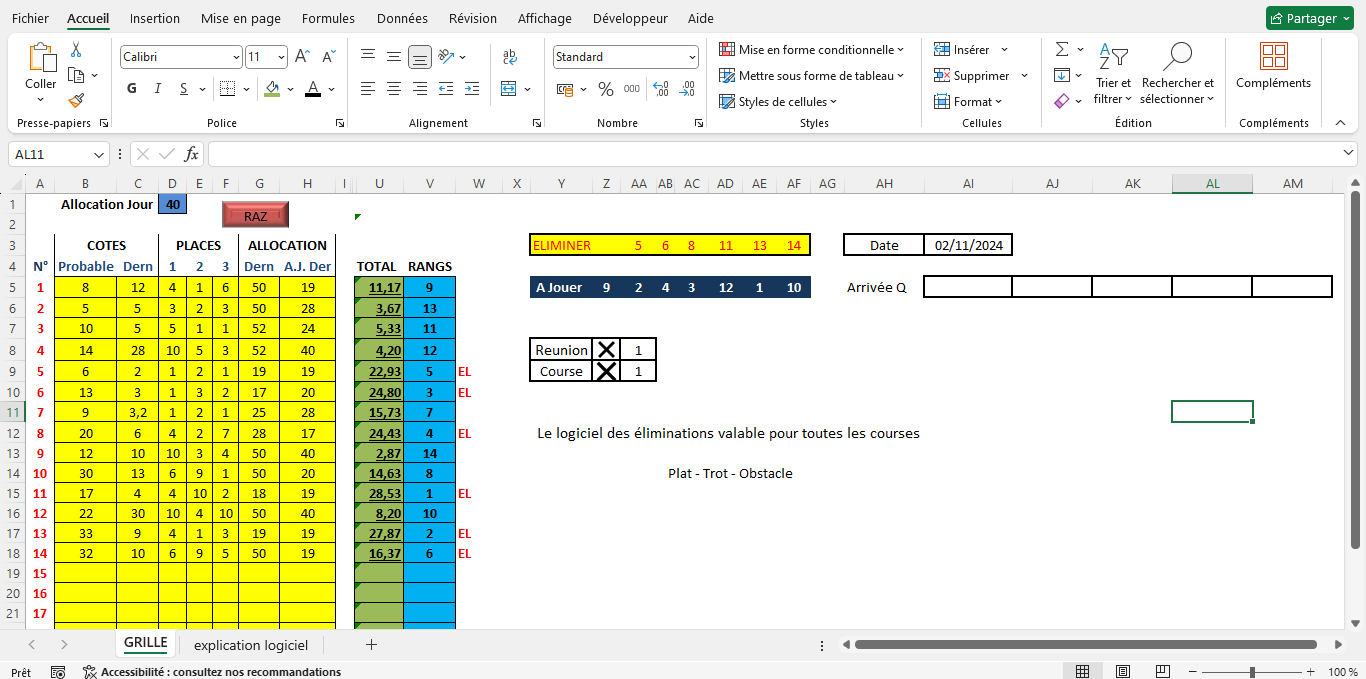This screenshot has height=679, width=1366.
Task: Apply accounting number format icon
Action: [x=564, y=89]
